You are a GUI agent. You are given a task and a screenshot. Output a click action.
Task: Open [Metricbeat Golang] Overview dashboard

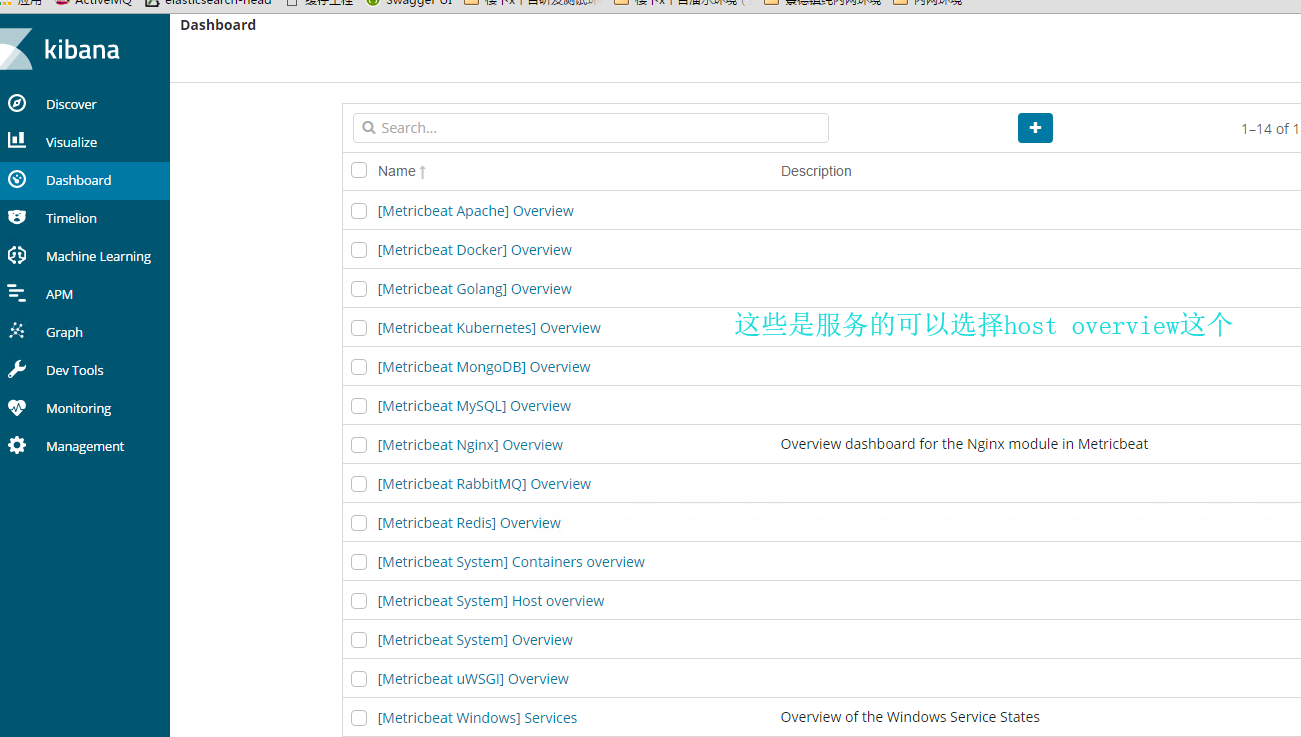coord(475,289)
